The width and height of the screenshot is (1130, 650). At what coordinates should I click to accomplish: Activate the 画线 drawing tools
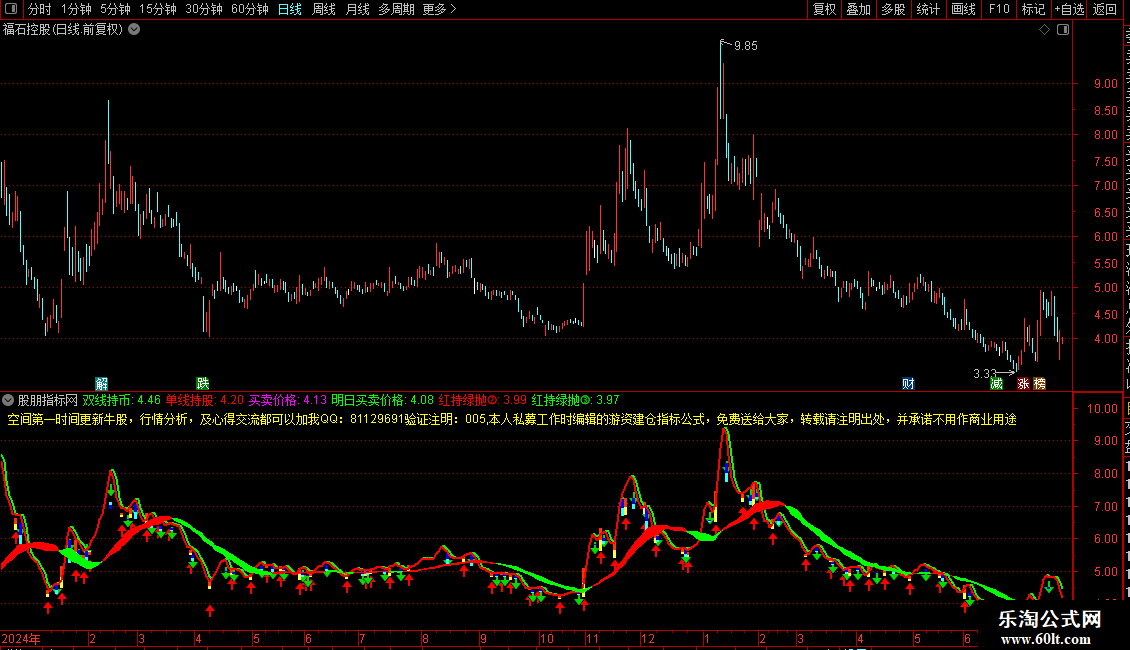coord(964,9)
